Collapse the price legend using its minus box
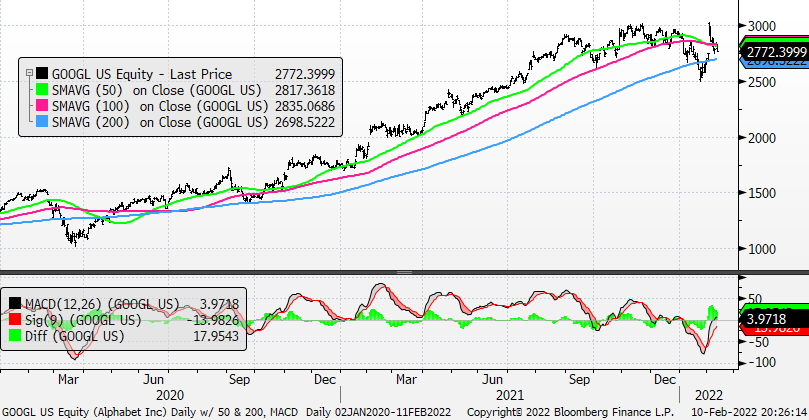 pos(29,73)
